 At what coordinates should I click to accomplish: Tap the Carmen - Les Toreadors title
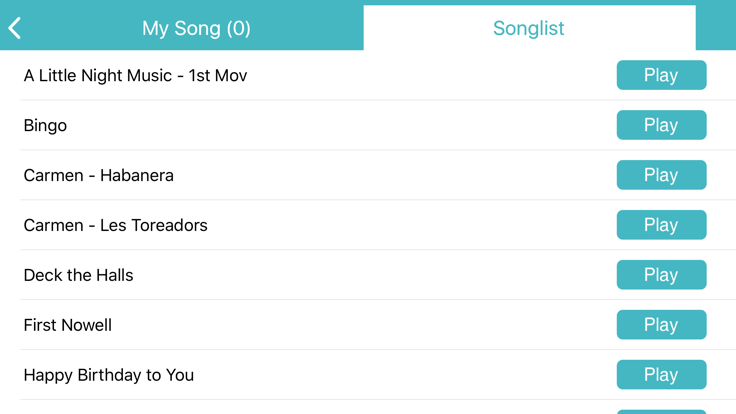coord(115,225)
